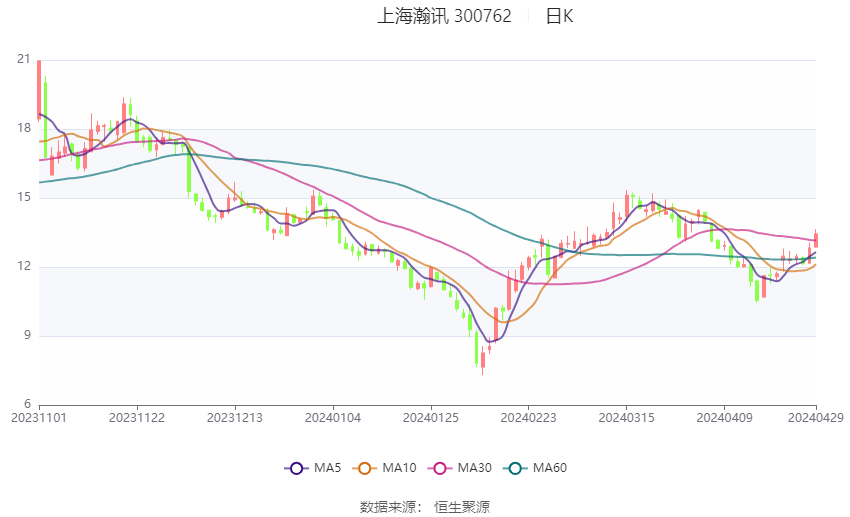
Task: Click the 20240409 x-axis date label
Action: [x=724, y=418]
